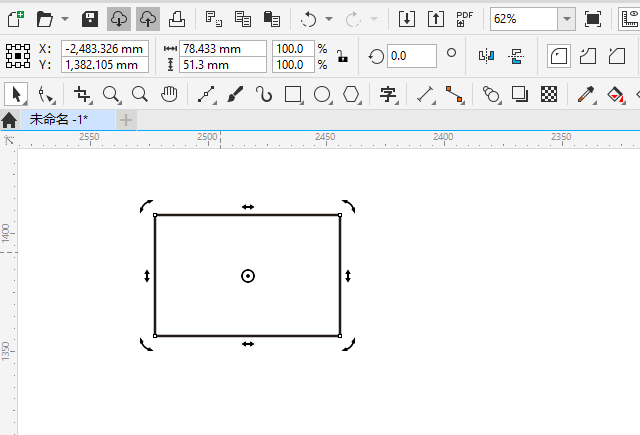Image resolution: width=640 pixels, height=435 pixels.
Task: Select the hook-shaped curve tool
Action: coord(264,95)
